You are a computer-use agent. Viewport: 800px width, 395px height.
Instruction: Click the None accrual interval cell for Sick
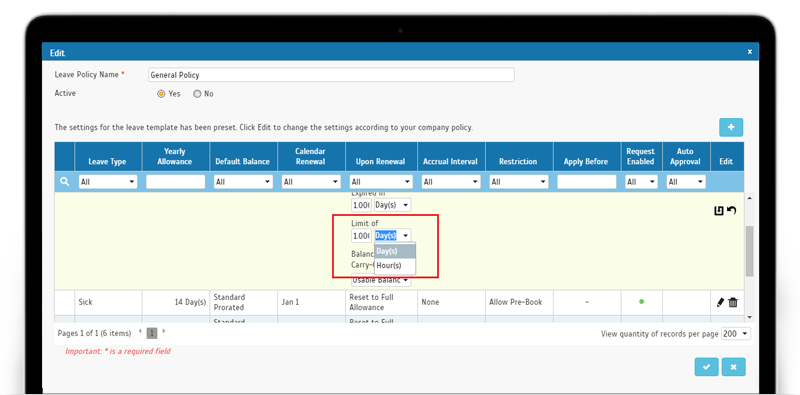point(451,302)
